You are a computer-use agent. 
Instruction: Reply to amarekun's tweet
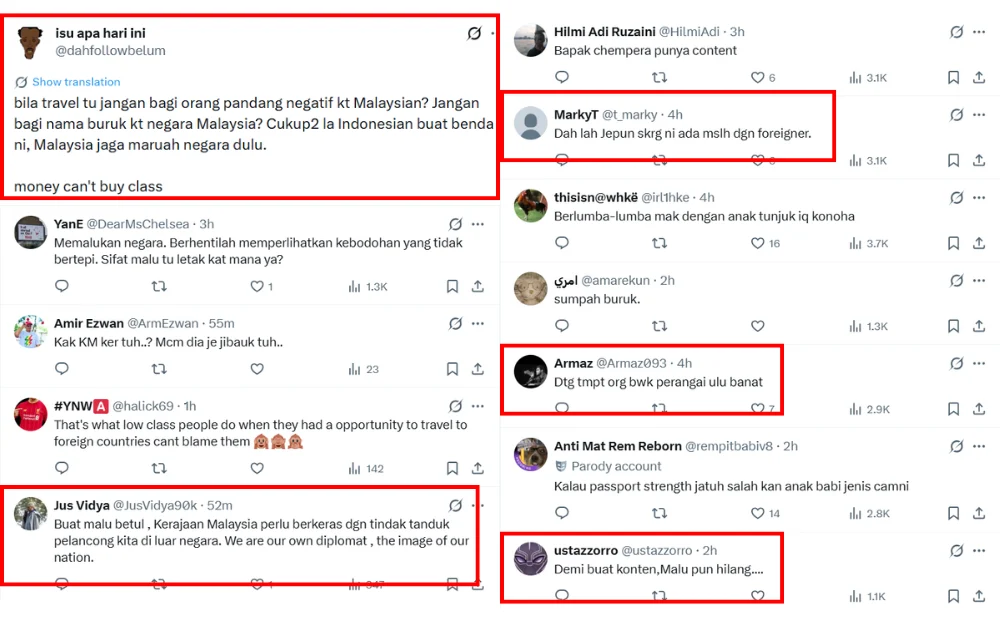coord(562,326)
